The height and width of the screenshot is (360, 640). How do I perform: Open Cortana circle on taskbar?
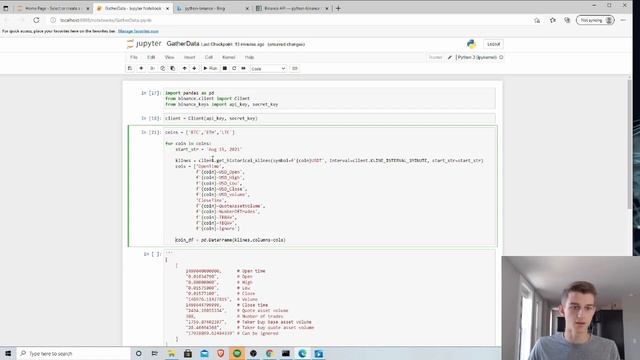(x=138, y=353)
